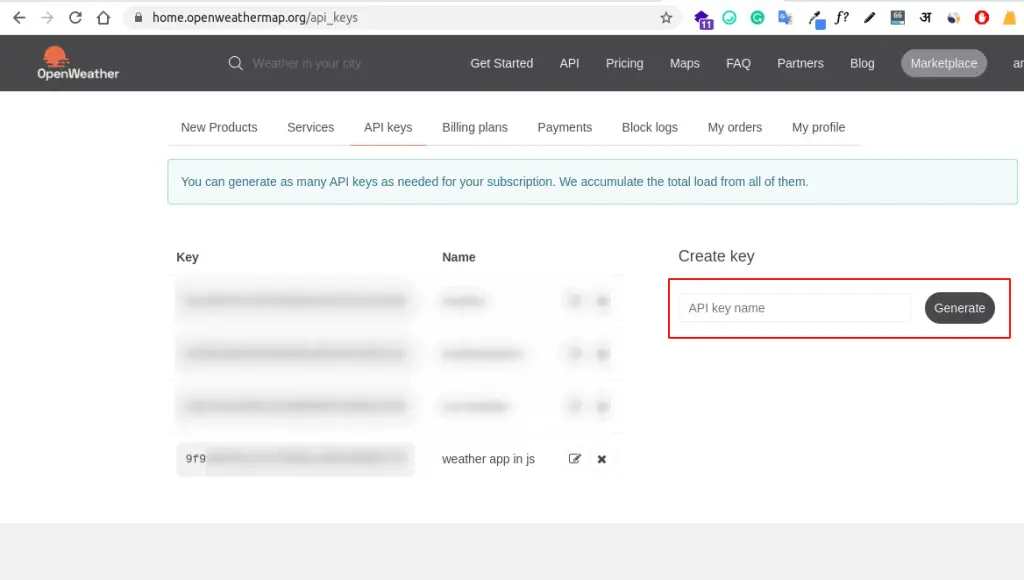1024x580 pixels.
Task: Open the browser home page icon
Action: (x=103, y=18)
